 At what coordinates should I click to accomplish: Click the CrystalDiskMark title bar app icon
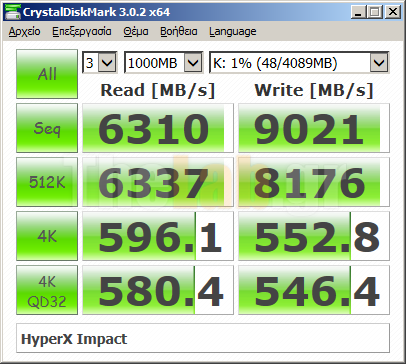[12, 12]
